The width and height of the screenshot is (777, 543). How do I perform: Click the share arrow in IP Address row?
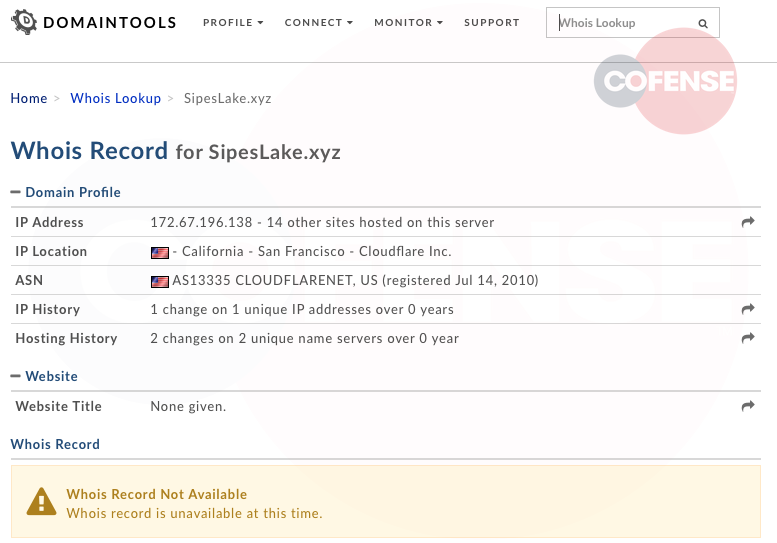pos(748,221)
